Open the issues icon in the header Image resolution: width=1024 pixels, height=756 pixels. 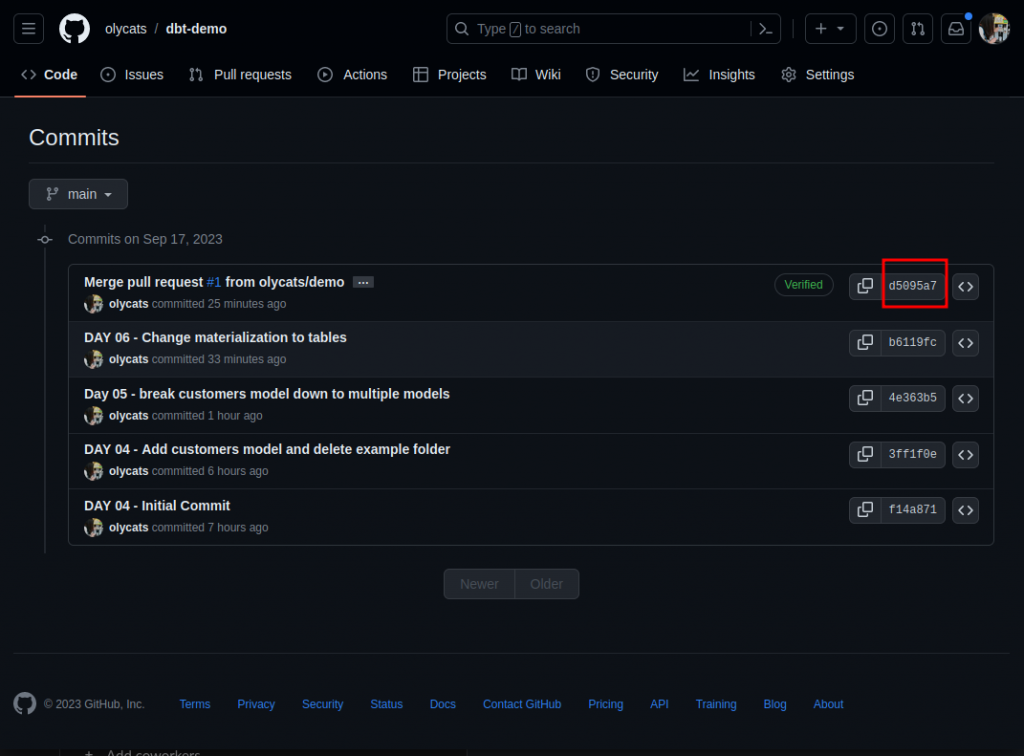pos(879,29)
